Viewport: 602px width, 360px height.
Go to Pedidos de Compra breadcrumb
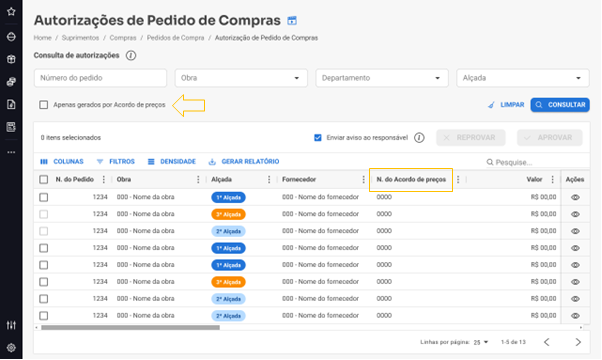175,38
